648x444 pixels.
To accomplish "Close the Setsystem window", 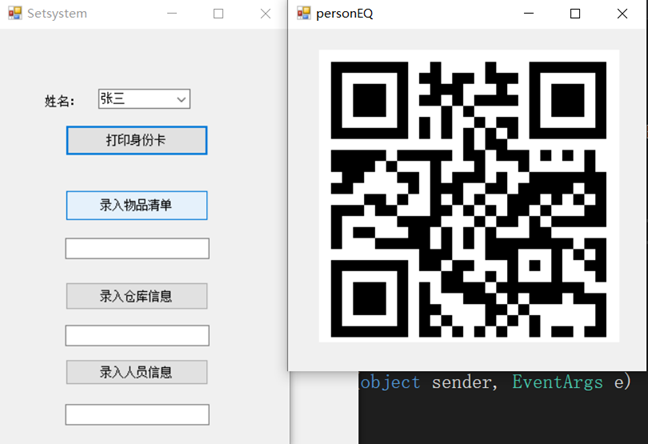I will pyautogui.click(x=265, y=14).
